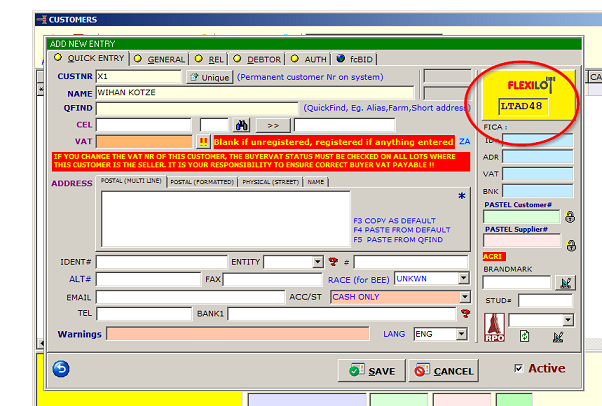This screenshot has width=602, height=406.
Task: Click the red exclamation icon next to VAT
Action: (x=203, y=142)
